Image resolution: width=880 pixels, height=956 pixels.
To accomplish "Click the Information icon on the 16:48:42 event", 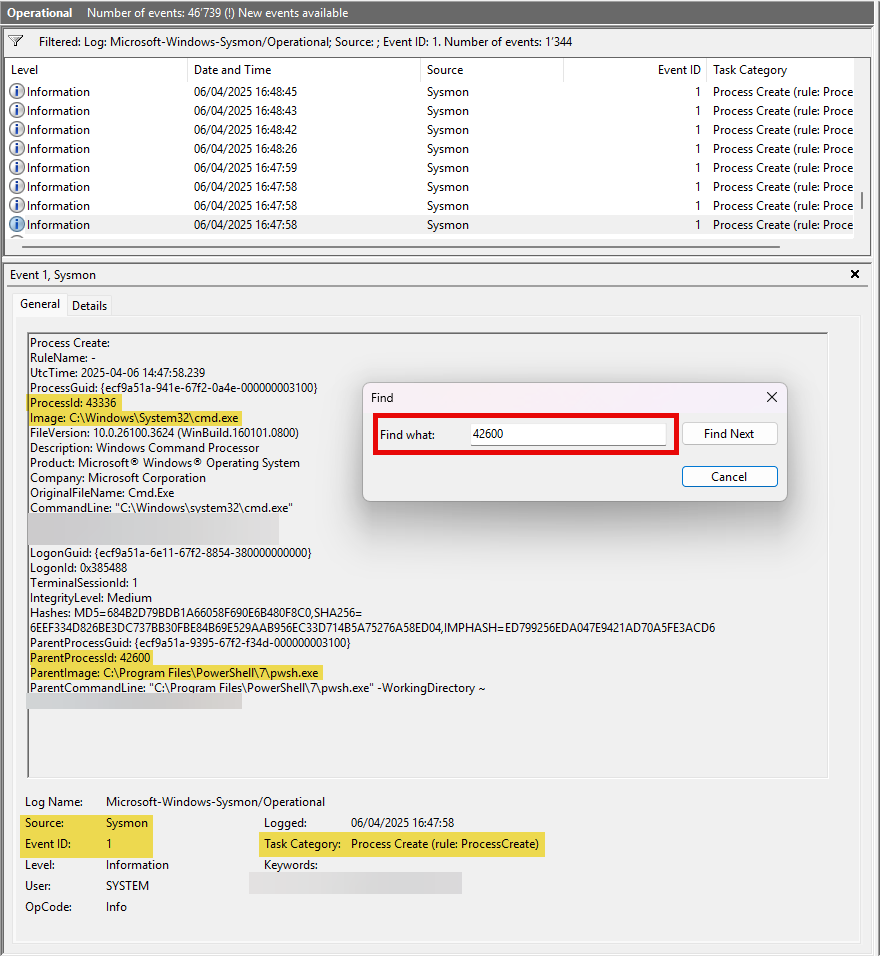I will point(14,129).
